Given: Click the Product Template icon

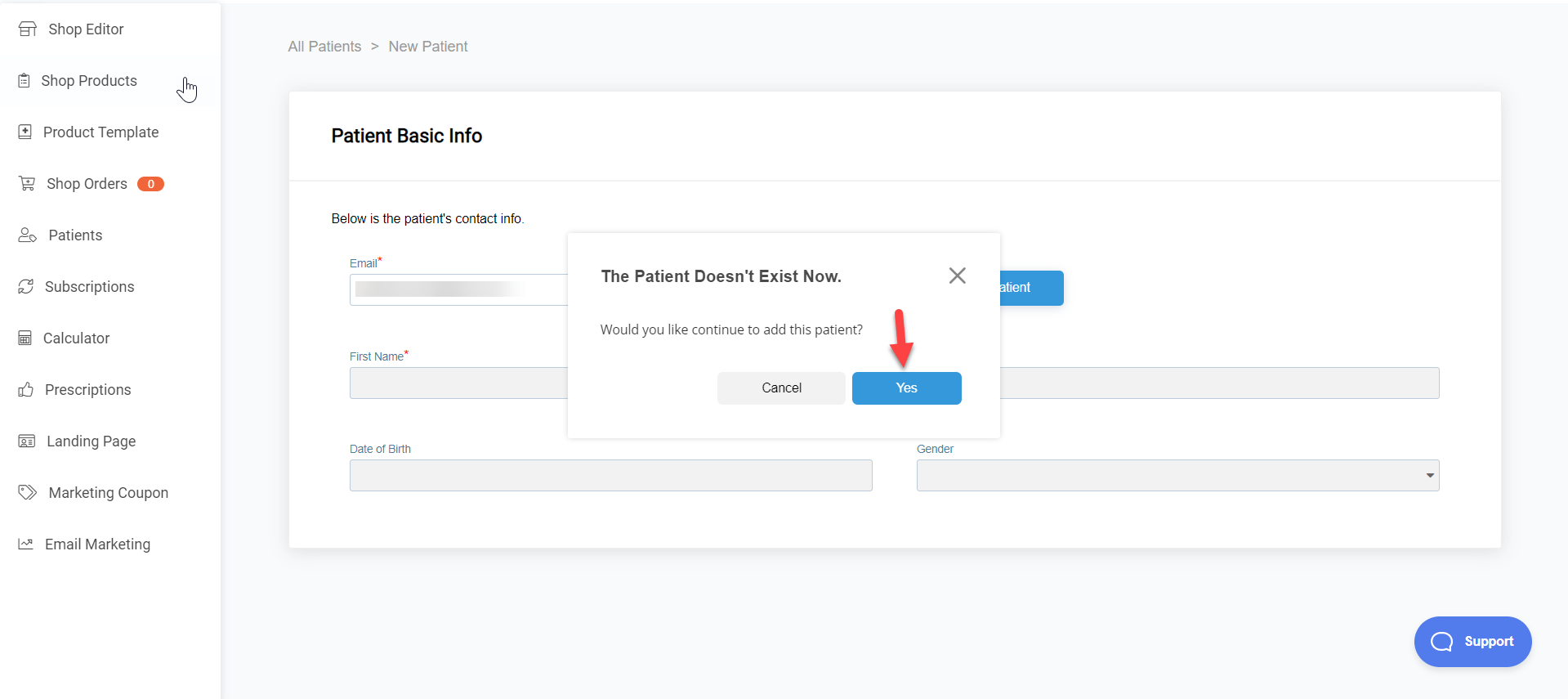Looking at the screenshot, I should click(x=25, y=132).
